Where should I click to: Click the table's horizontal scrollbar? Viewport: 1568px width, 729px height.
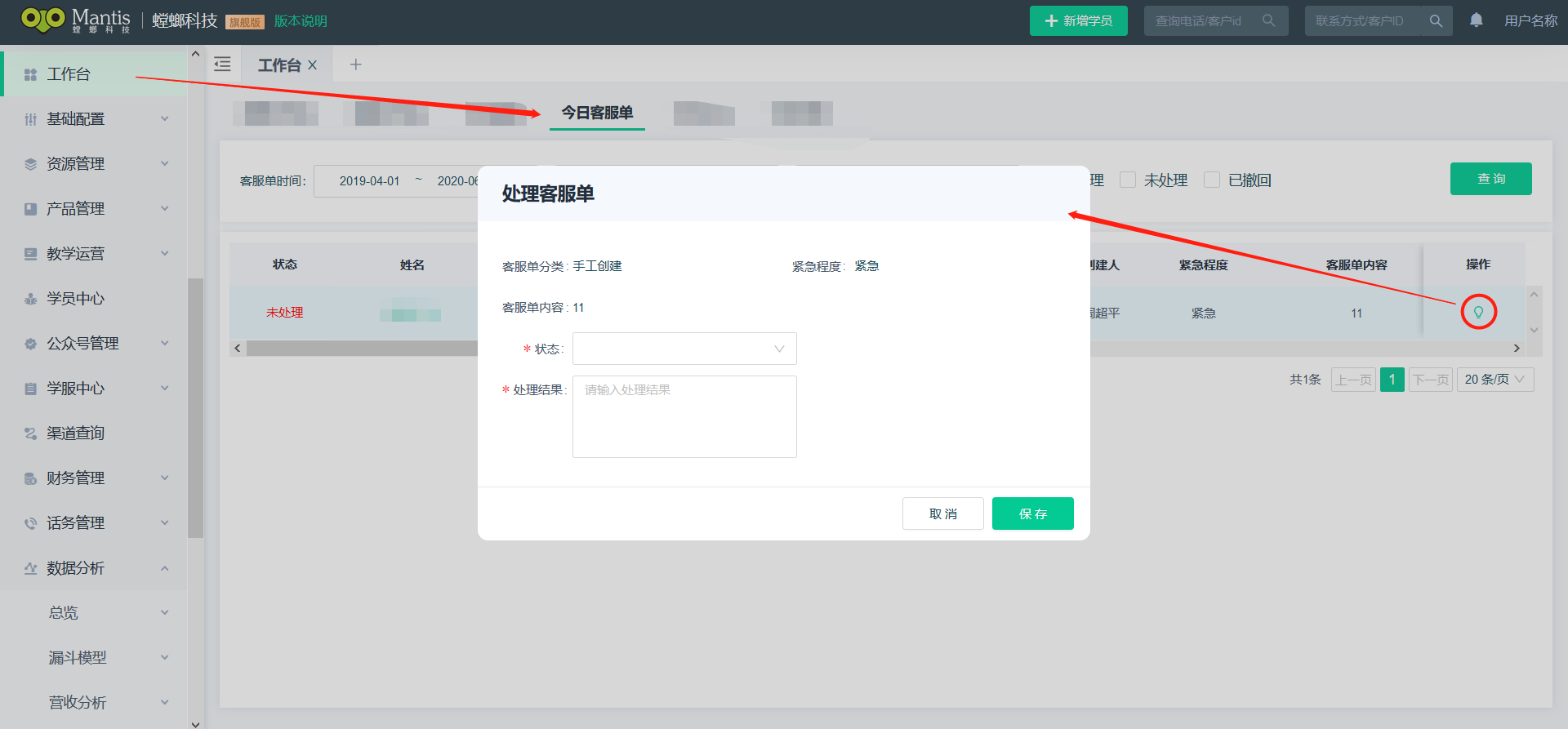(362, 349)
